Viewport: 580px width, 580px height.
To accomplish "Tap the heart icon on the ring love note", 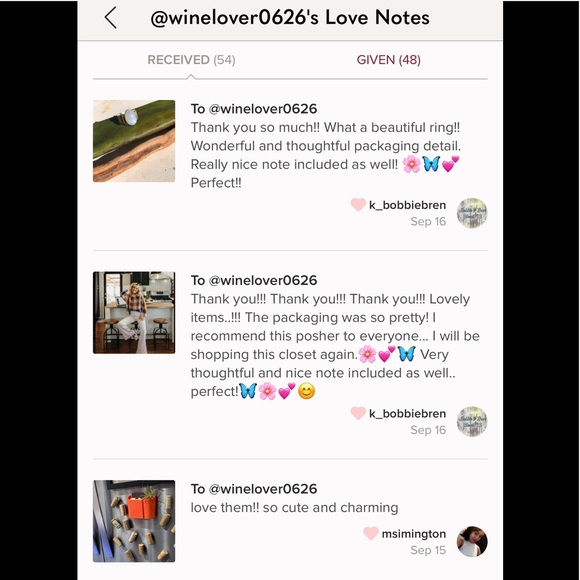I will [x=358, y=205].
